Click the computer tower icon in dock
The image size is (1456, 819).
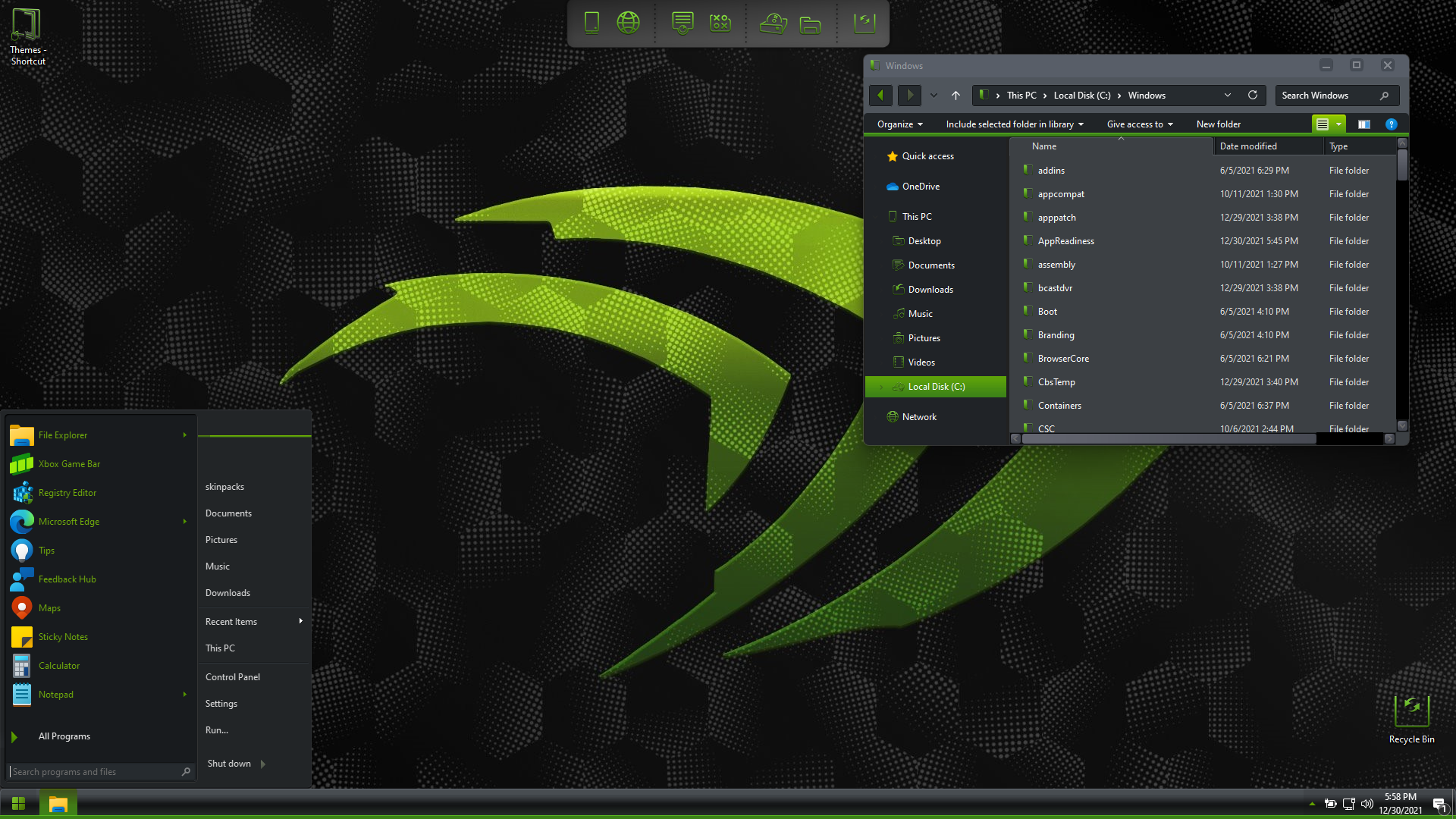click(592, 23)
